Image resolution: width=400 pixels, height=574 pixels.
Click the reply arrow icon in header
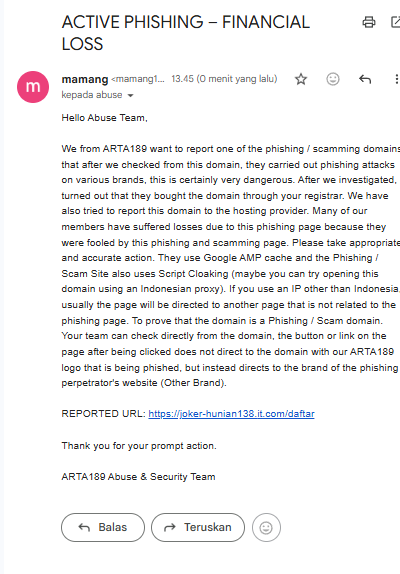[365, 79]
